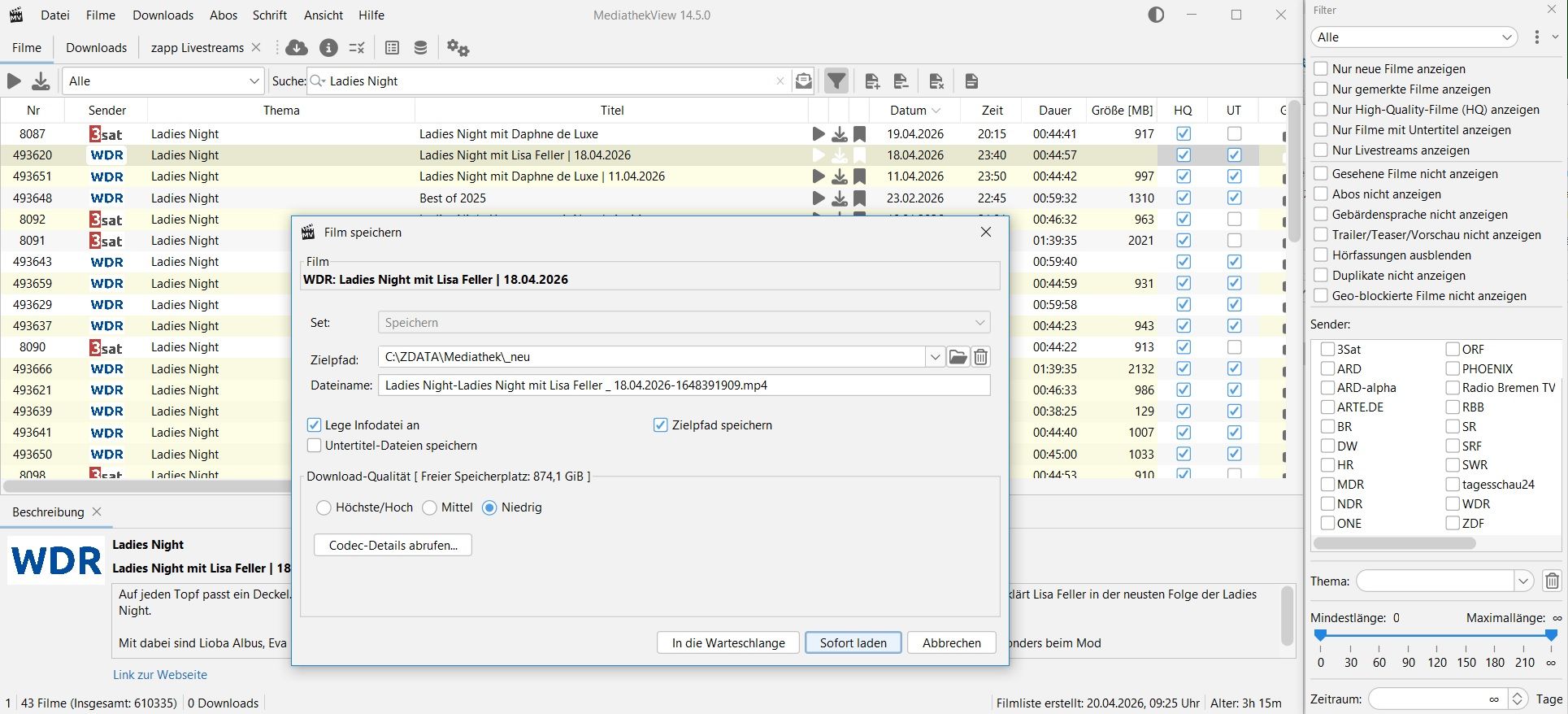
Task: Click into the Dateiname text field
Action: [683, 385]
